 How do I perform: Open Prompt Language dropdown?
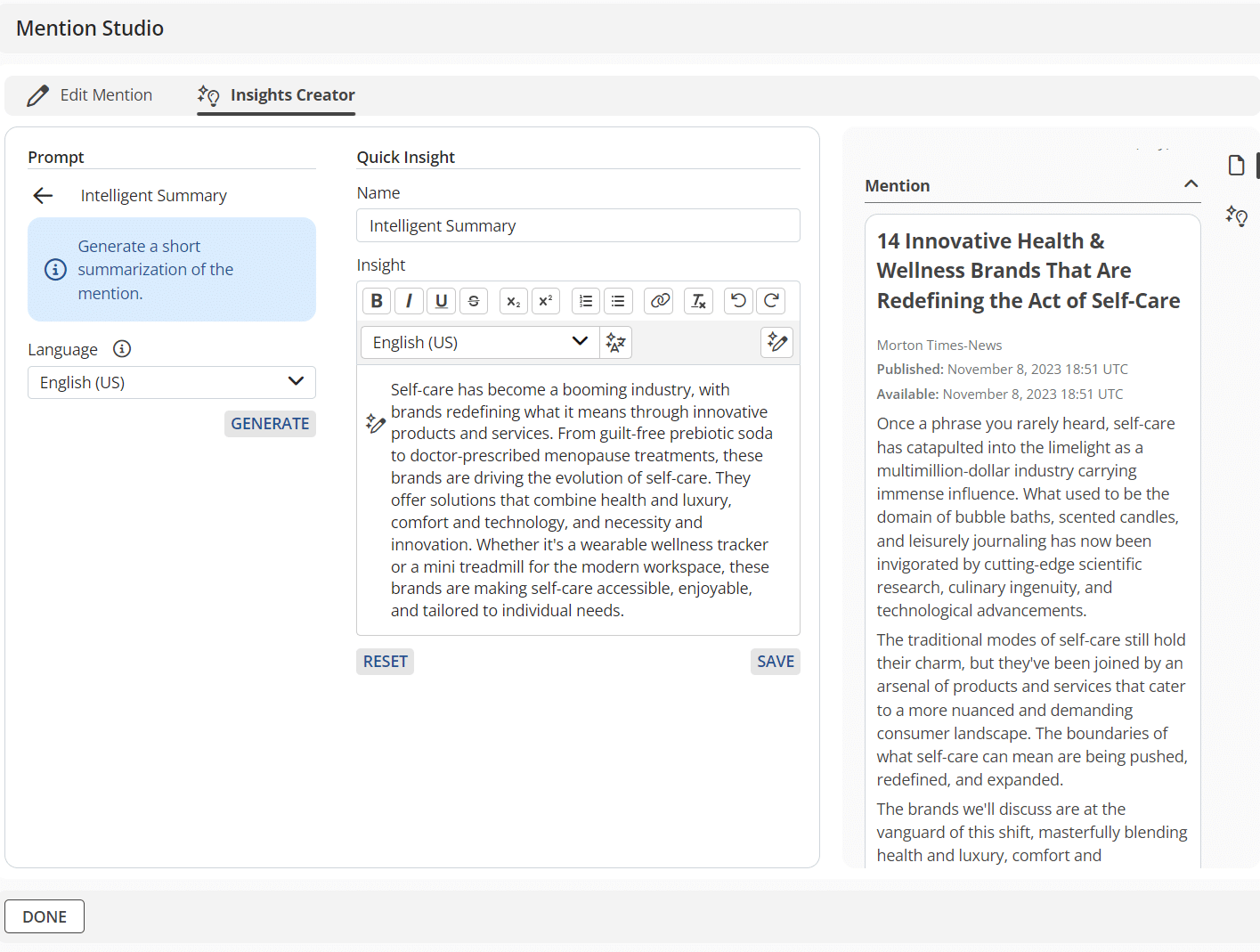coord(172,383)
